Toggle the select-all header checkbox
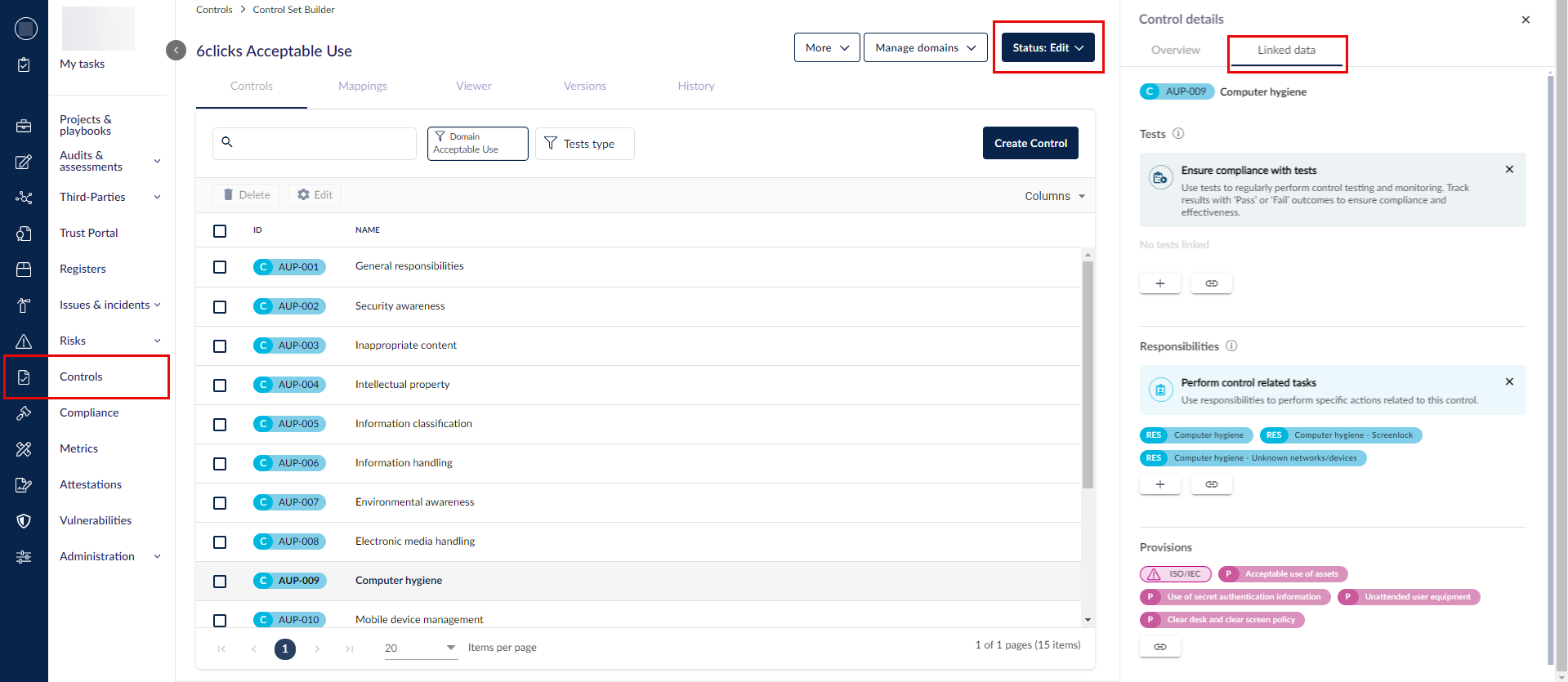Screen dimensions: 1568x682 220,231
